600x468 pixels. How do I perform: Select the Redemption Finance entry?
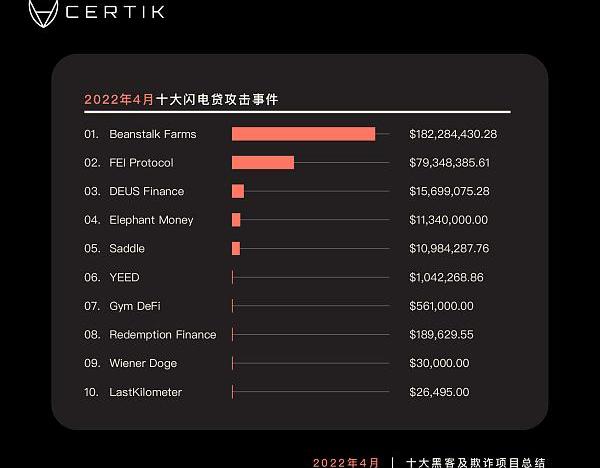click(162, 335)
